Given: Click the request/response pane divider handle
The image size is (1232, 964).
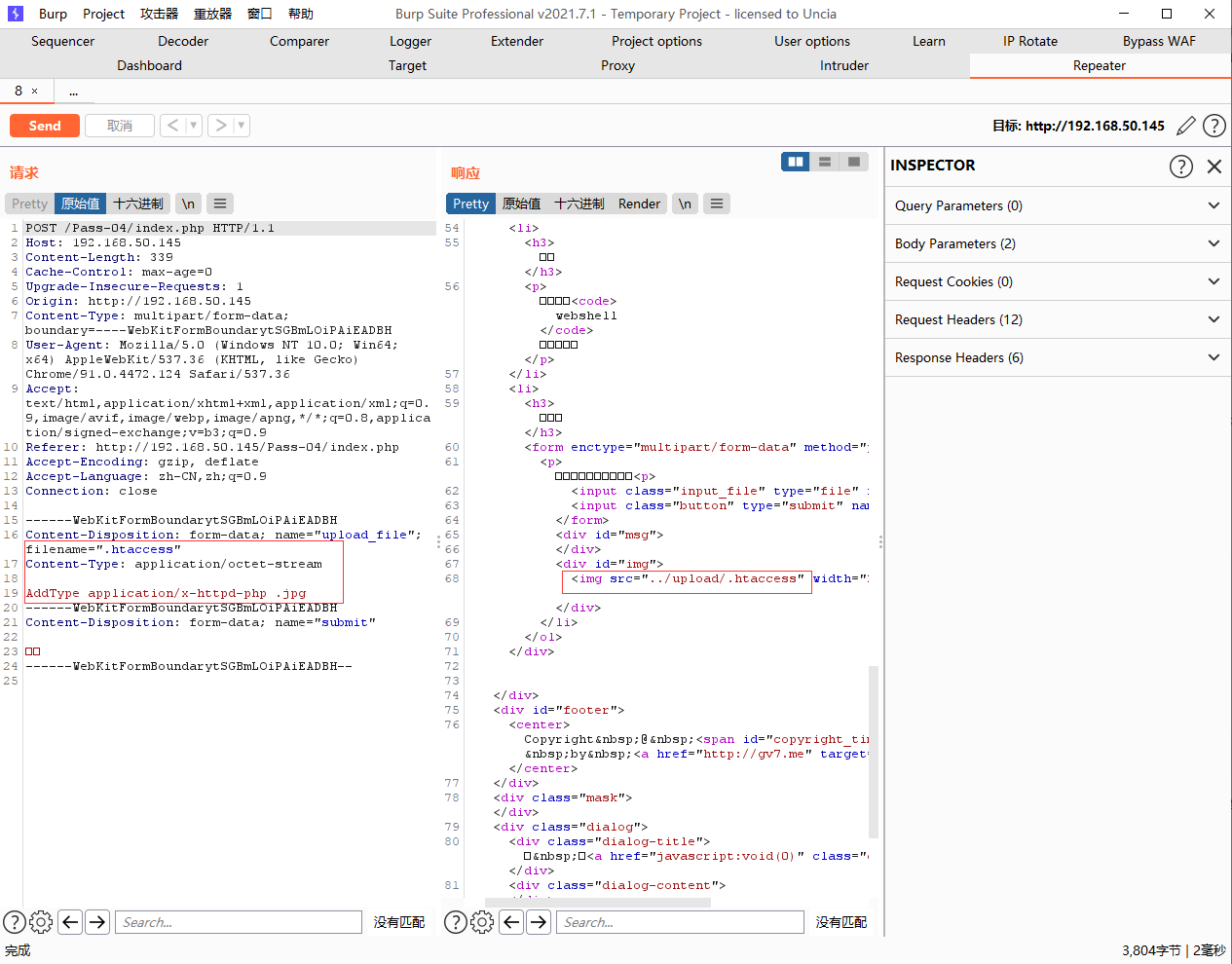Looking at the screenshot, I should click(x=438, y=541).
